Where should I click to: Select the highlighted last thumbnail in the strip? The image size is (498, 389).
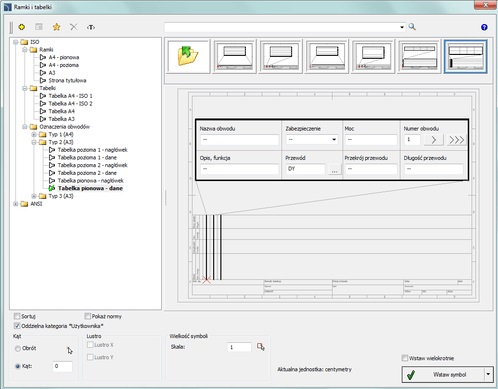[x=466, y=56]
